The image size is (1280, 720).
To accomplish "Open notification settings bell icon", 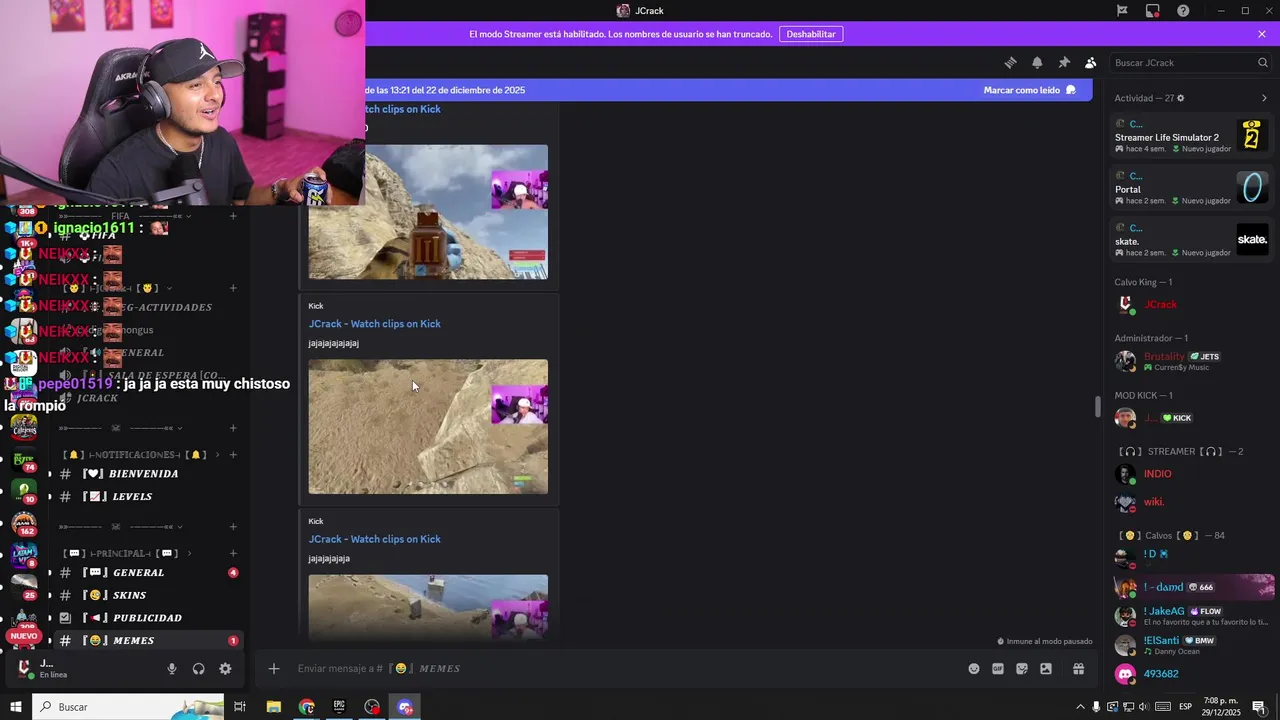I will point(1037,62).
